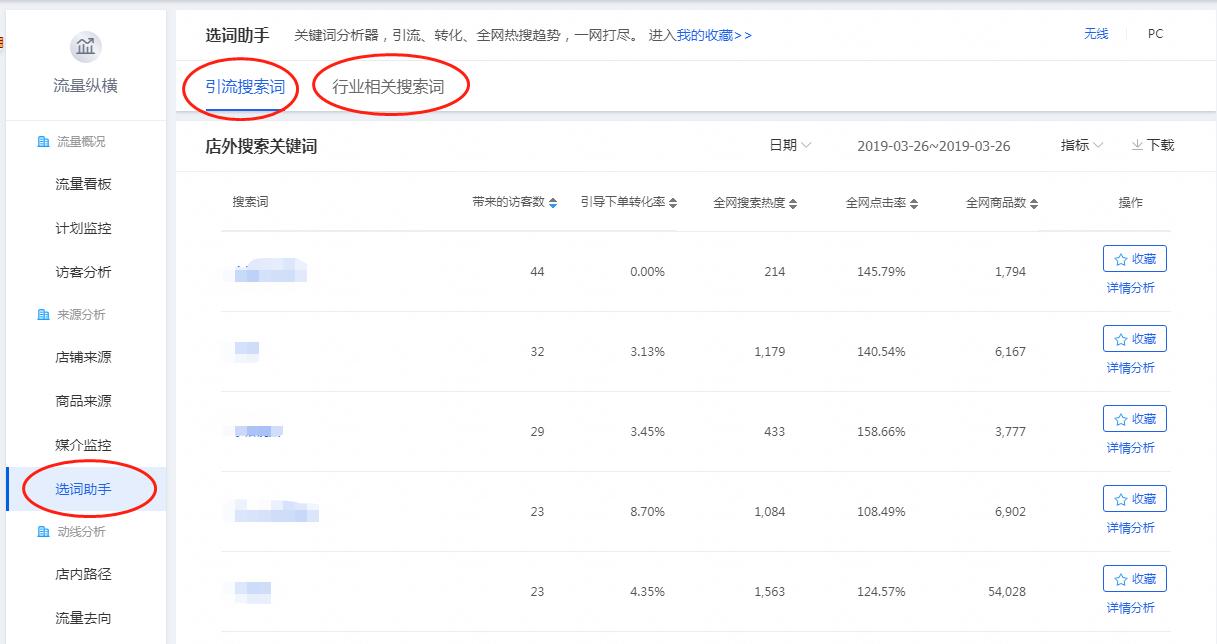Switch to the 引流搜索词 tab
This screenshot has width=1217, height=644.
pos(245,87)
